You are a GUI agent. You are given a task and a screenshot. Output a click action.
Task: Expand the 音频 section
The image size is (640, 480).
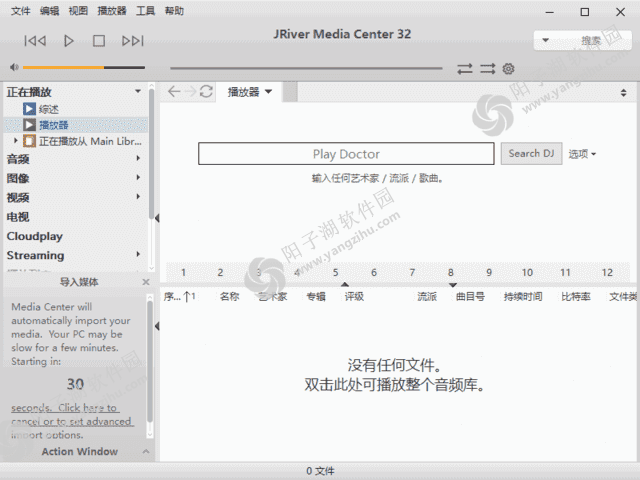138,158
